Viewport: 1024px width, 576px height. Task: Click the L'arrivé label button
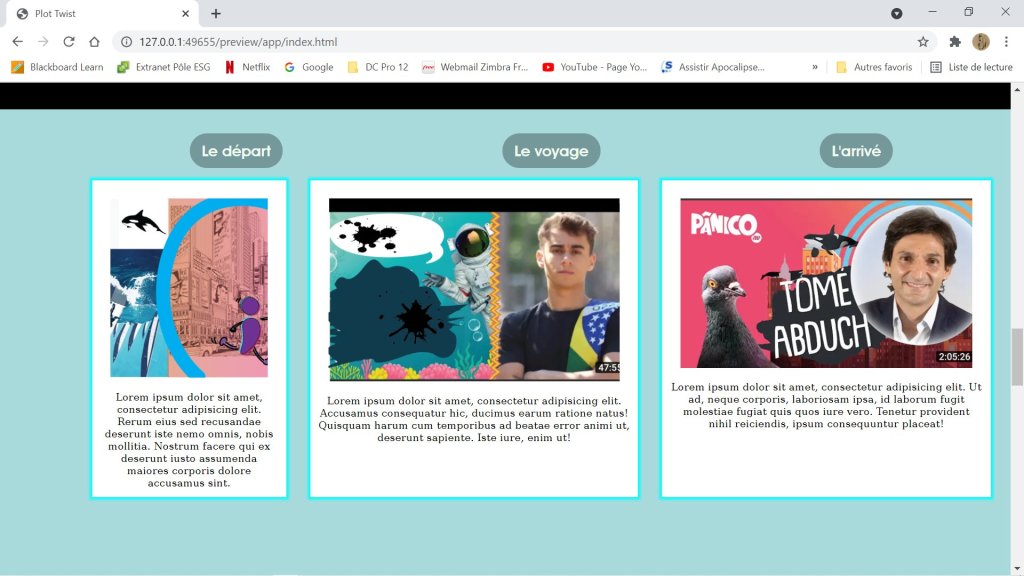[x=856, y=151]
